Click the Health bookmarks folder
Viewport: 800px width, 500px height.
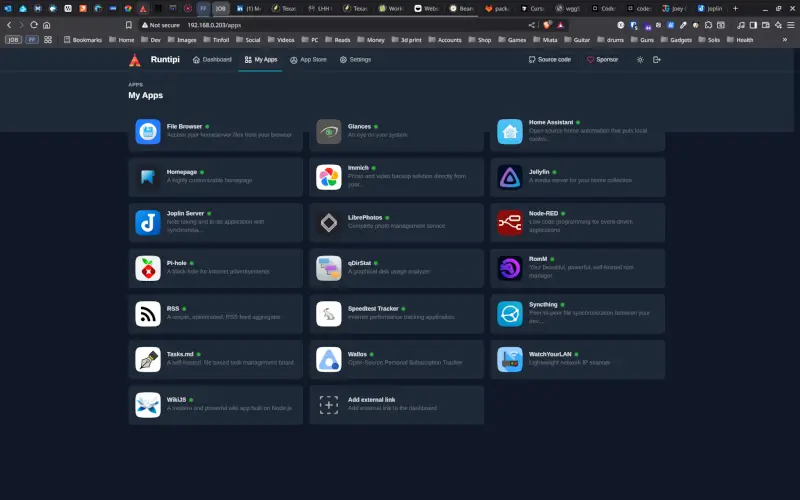tap(740, 40)
